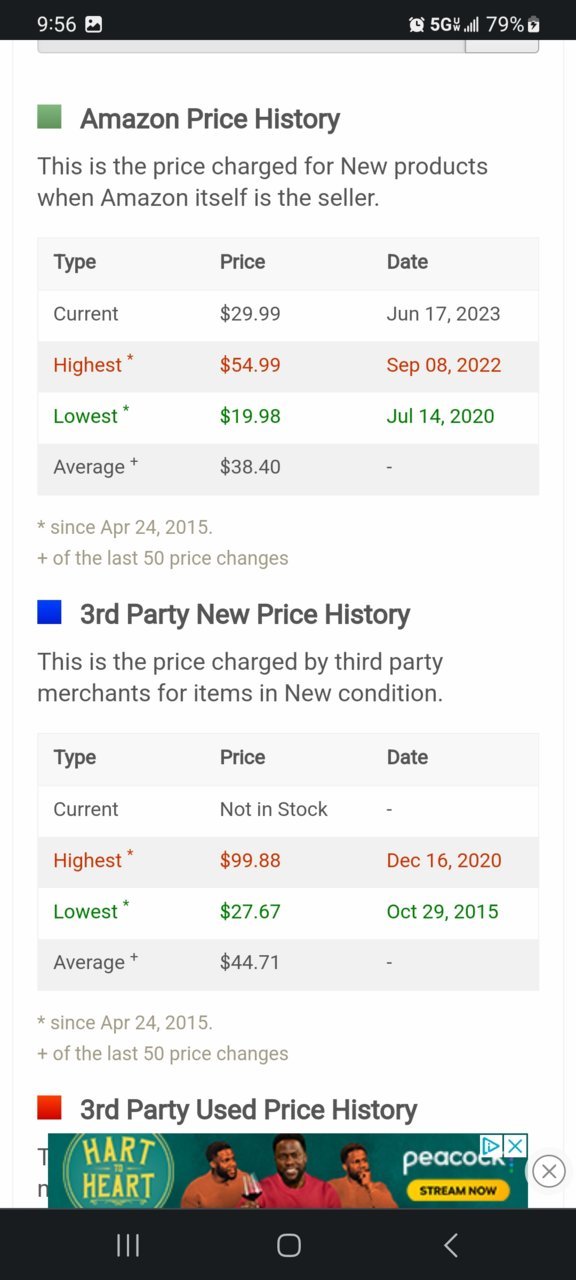Image resolution: width=576 pixels, height=1280 pixels.
Task: Click the Stream Now button in Peacock ad
Action: 458,1190
